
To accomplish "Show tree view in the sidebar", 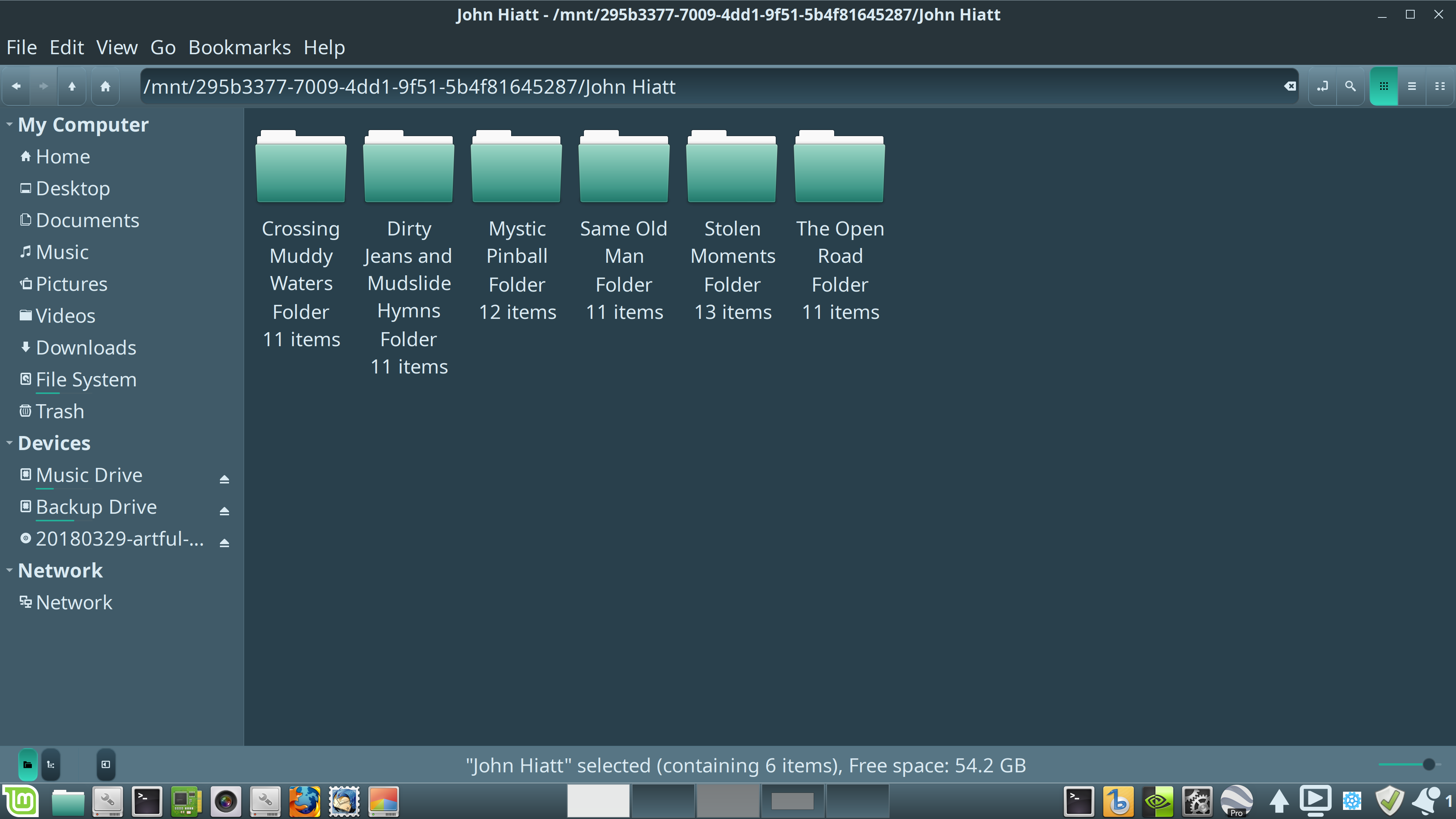I will pyautogui.click(x=50, y=765).
